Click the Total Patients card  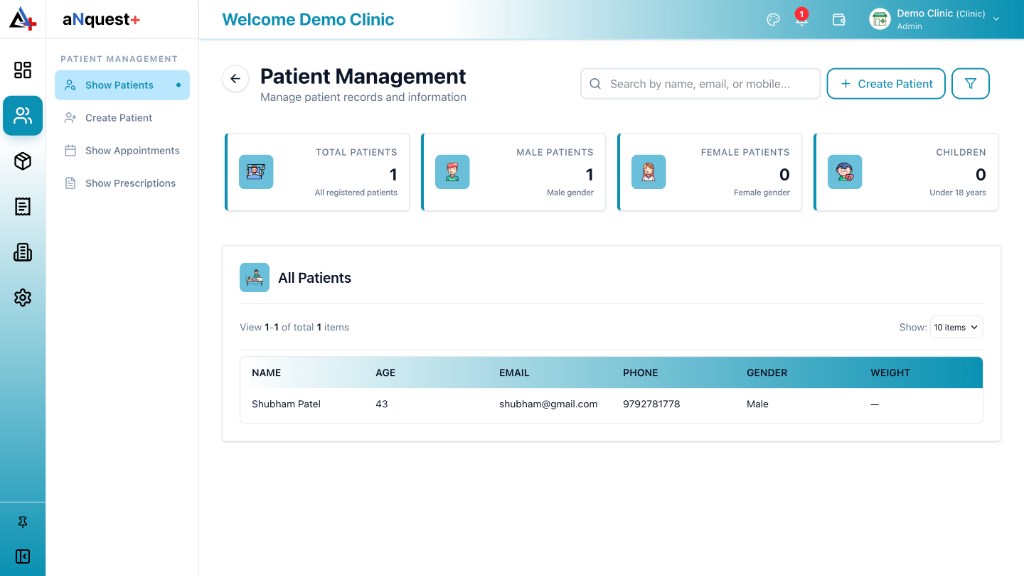pyautogui.click(x=317, y=172)
